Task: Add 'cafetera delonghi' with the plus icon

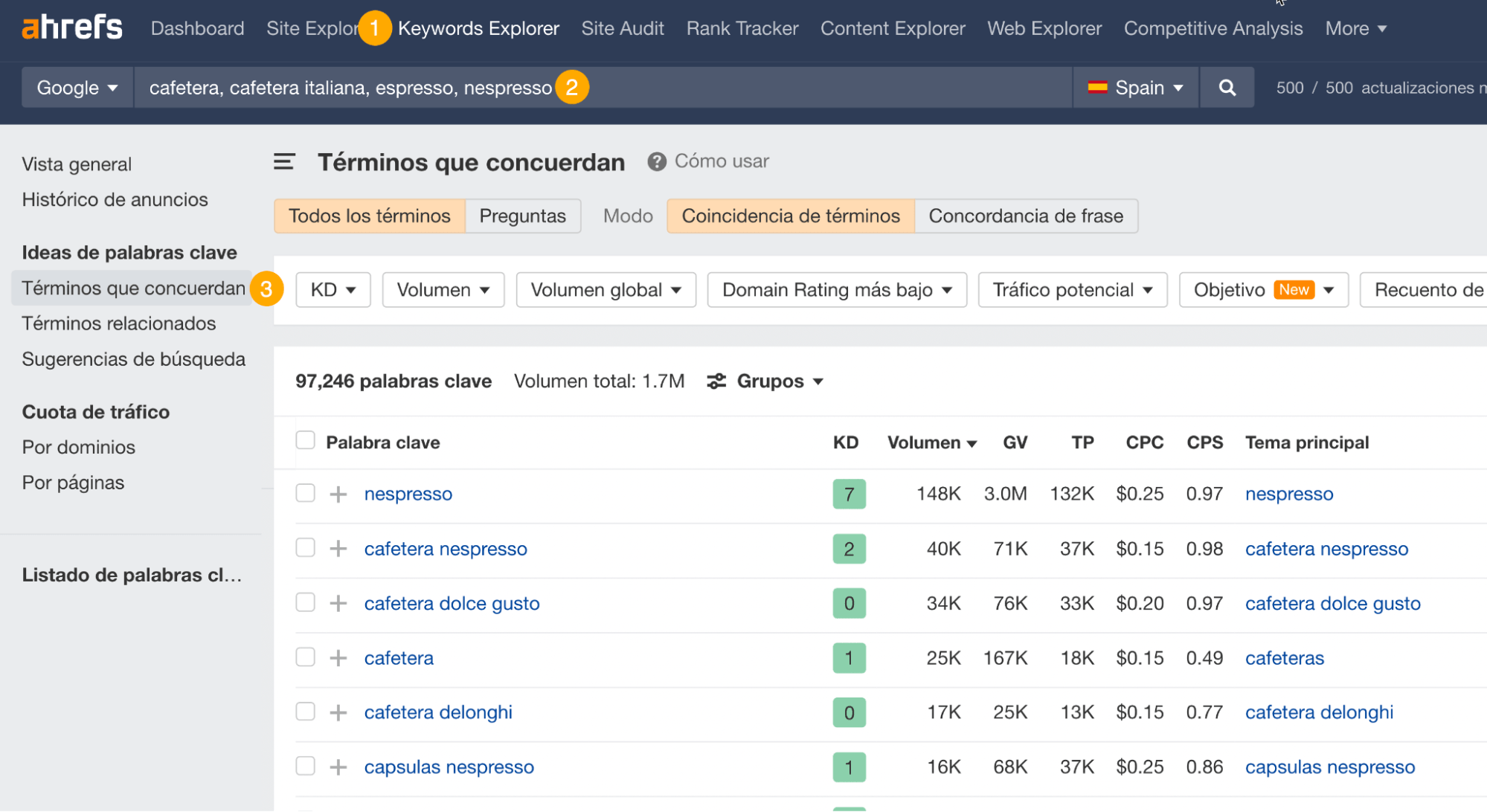Action: [338, 712]
